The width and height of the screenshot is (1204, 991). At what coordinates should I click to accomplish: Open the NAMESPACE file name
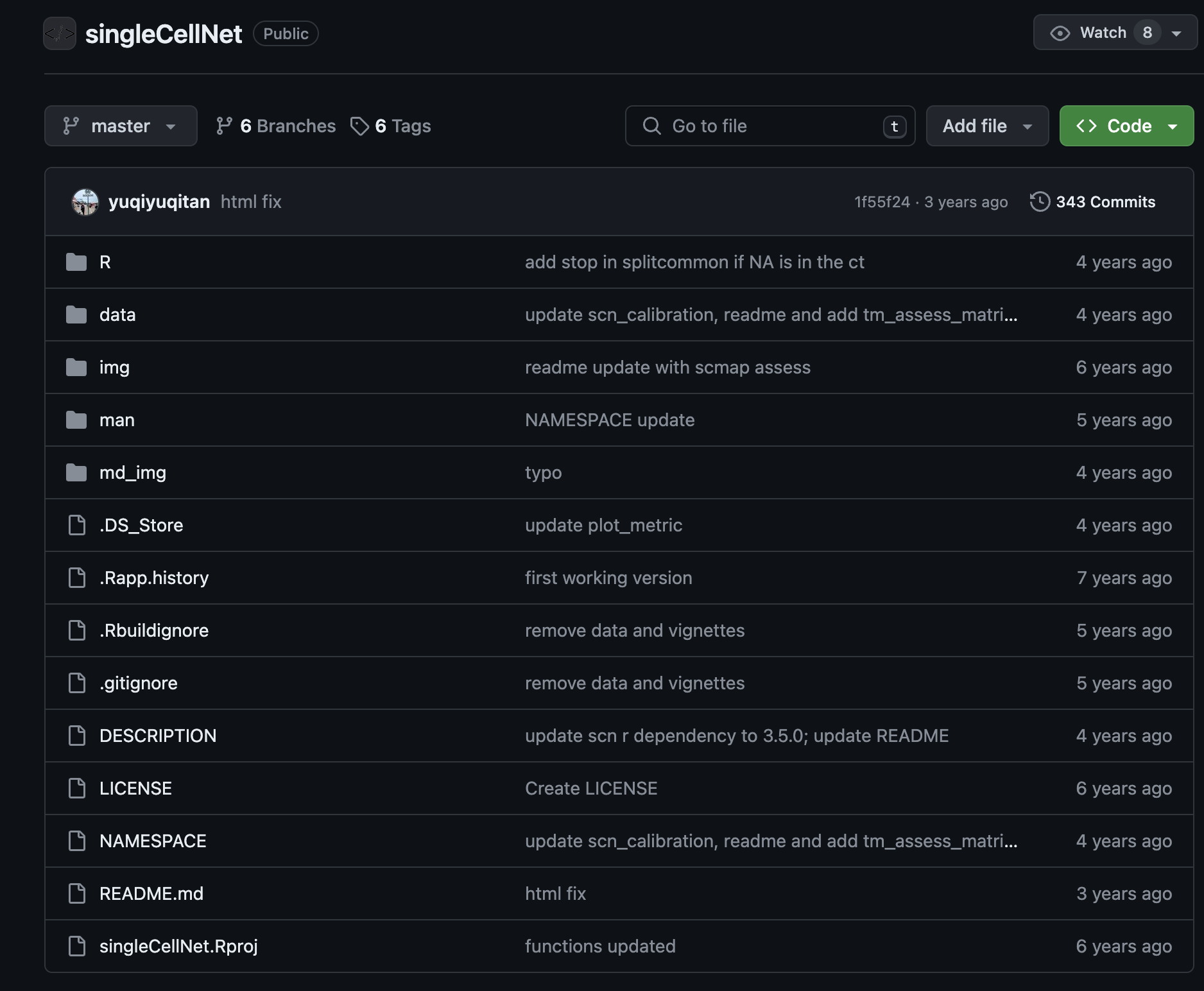[153, 841]
